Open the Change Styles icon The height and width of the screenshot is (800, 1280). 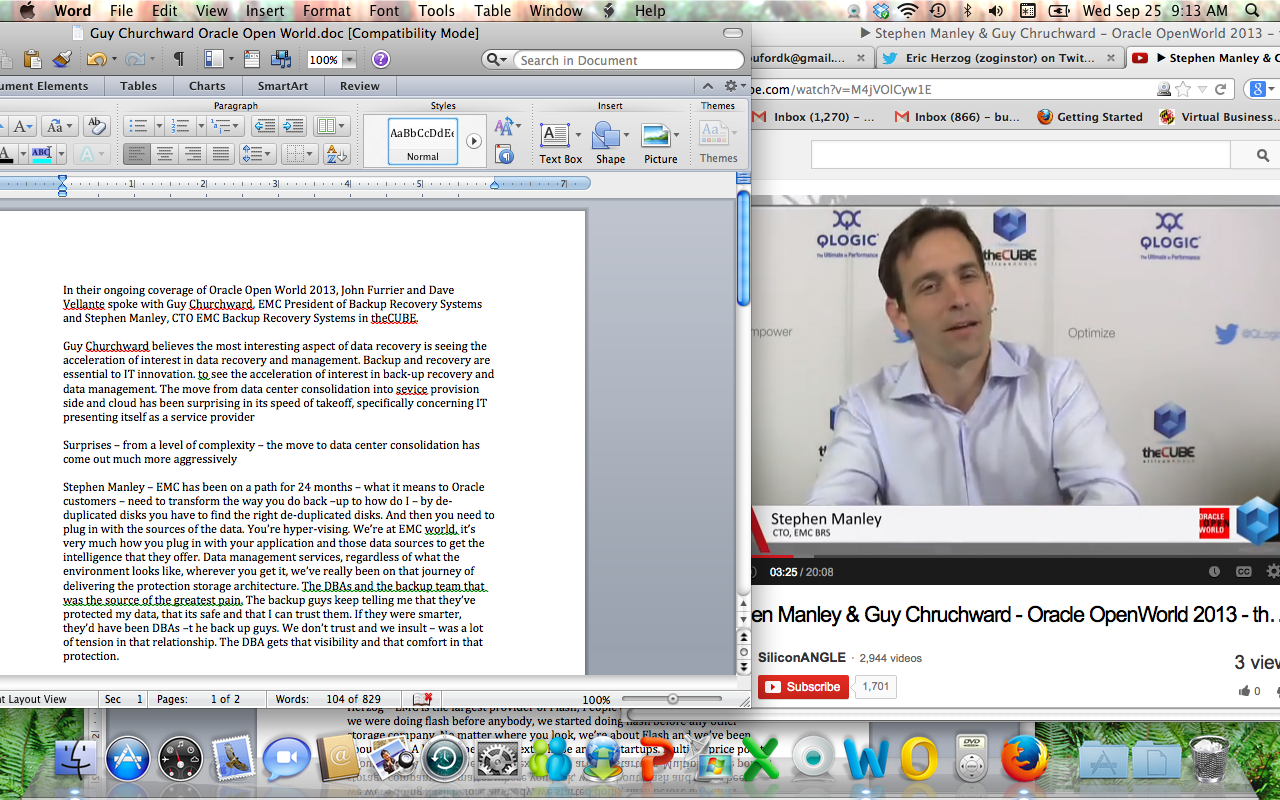(506, 126)
